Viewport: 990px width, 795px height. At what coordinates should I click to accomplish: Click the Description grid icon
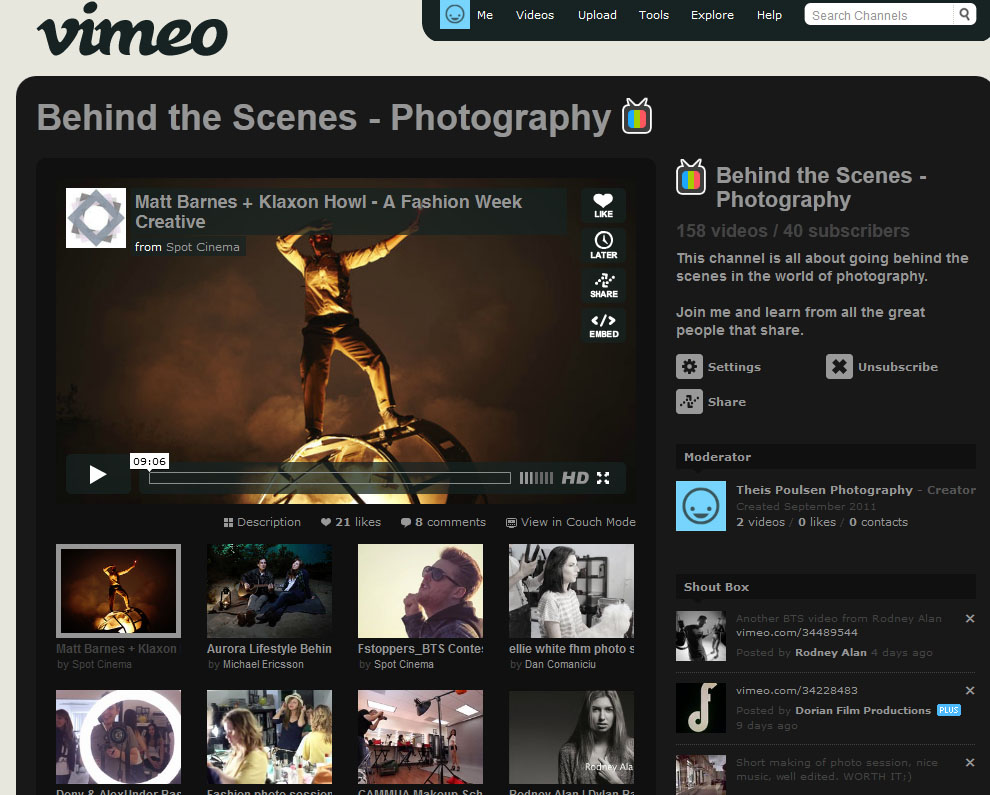pos(229,522)
